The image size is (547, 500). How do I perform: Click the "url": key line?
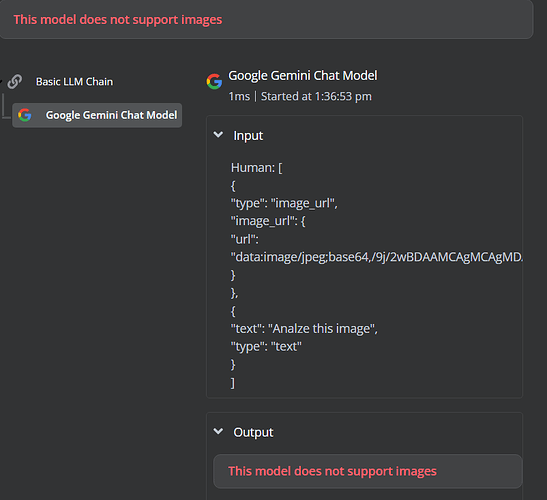click(245, 239)
